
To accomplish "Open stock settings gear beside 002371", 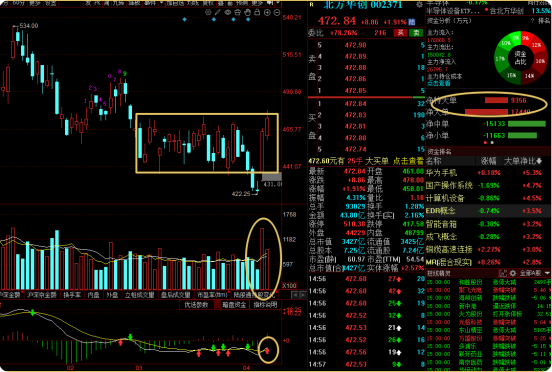I will [419, 5].
